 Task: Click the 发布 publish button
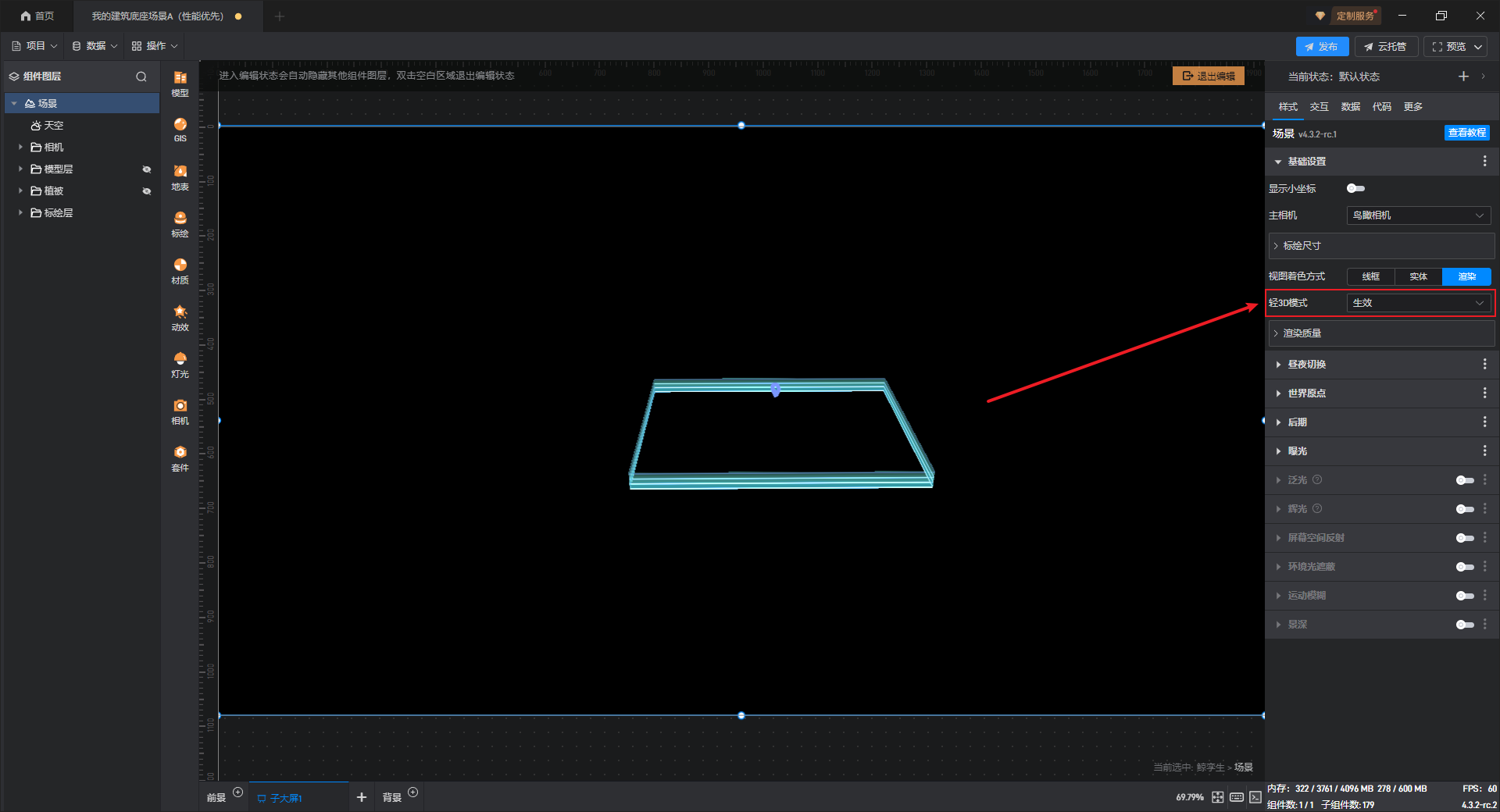point(1322,47)
